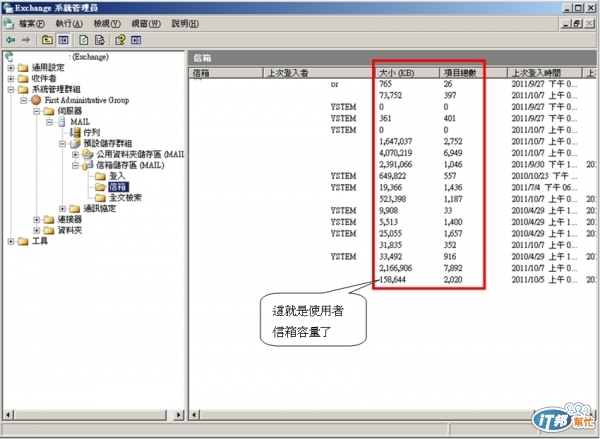Image resolution: width=600 pixels, height=439 pixels.
Task: Click the last toolbar icon right of Help
Action: pyautogui.click(x=136, y=40)
